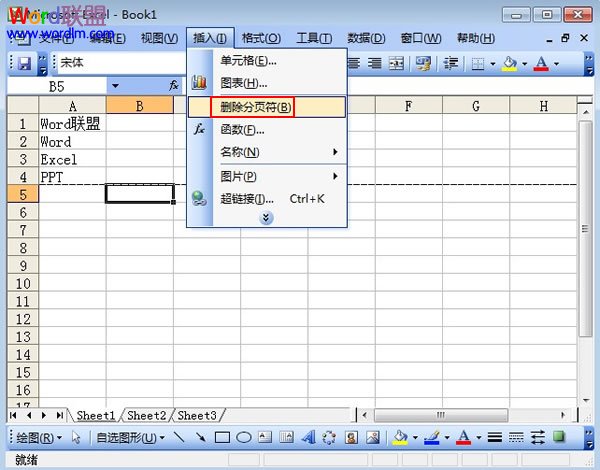Choose 图表(H)... from the Insert menu
The width and height of the screenshot is (600, 470).
pyautogui.click(x=267, y=83)
